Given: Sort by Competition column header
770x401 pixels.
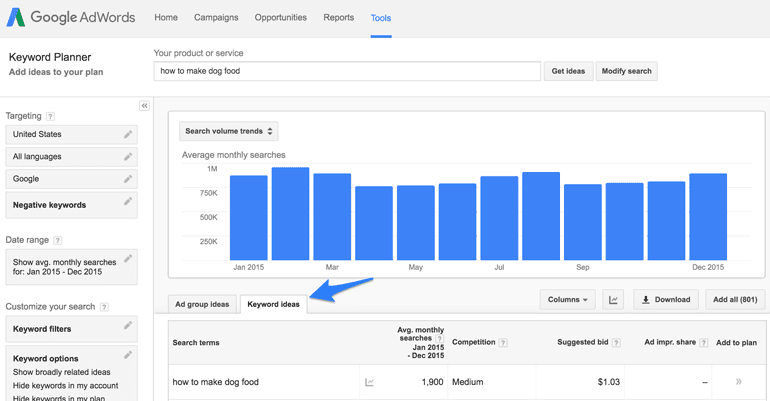Looking at the screenshot, I should pos(473,342).
